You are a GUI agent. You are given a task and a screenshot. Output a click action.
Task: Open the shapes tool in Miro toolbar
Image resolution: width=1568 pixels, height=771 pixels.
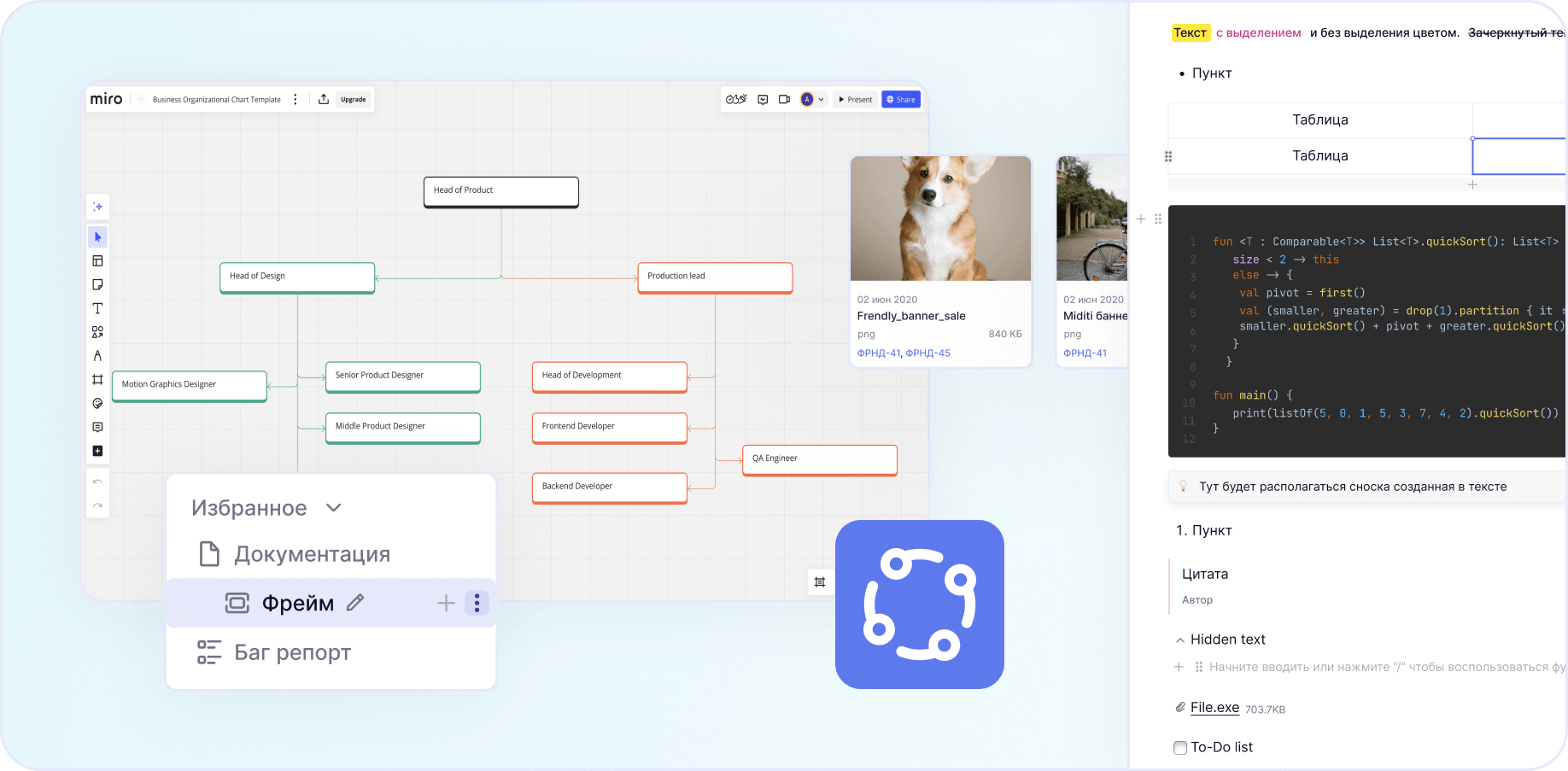coord(97,332)
